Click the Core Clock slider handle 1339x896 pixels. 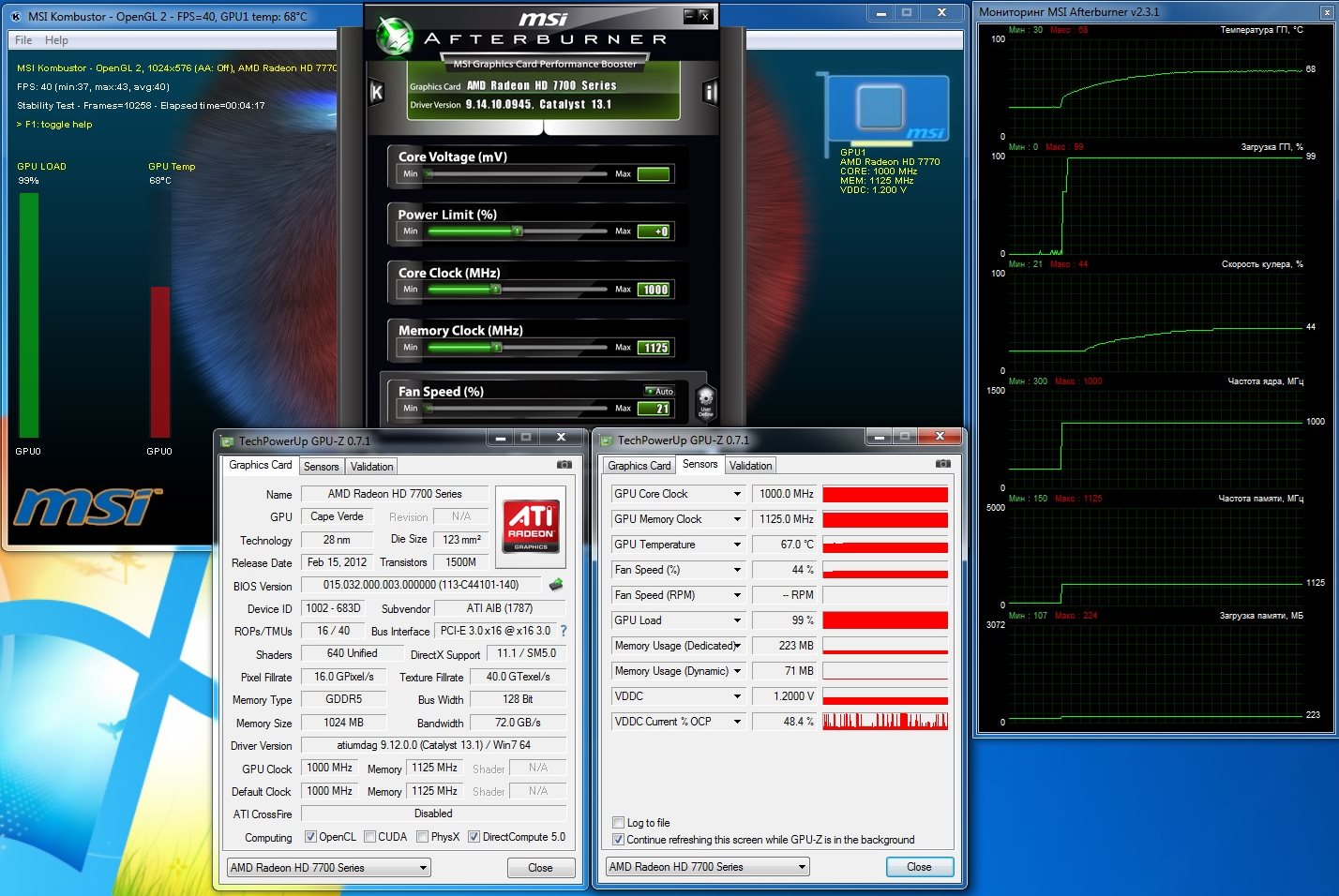pyautogui.click(x=496, y=290)
